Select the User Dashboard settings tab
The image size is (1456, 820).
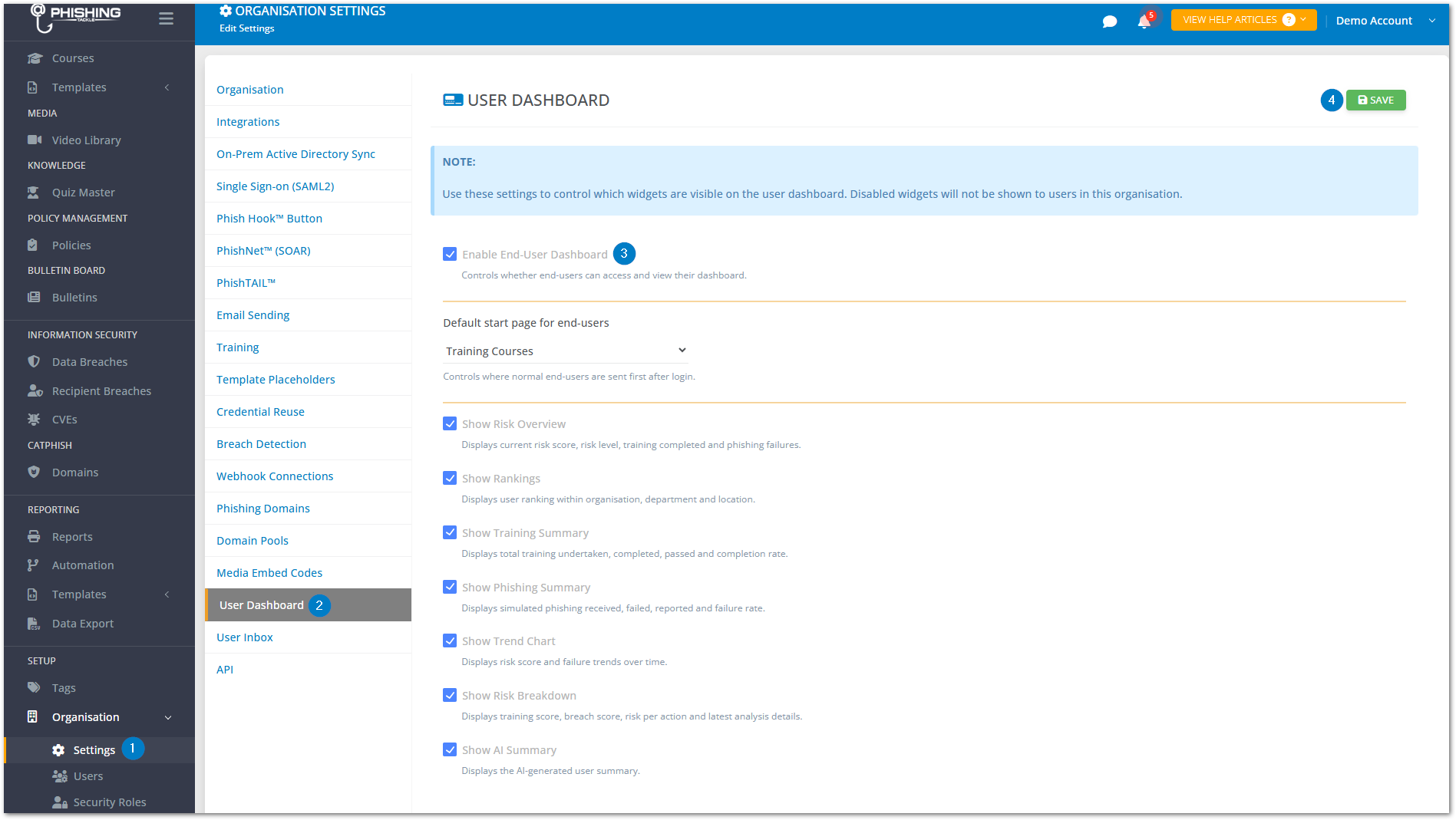coord(309,605)
